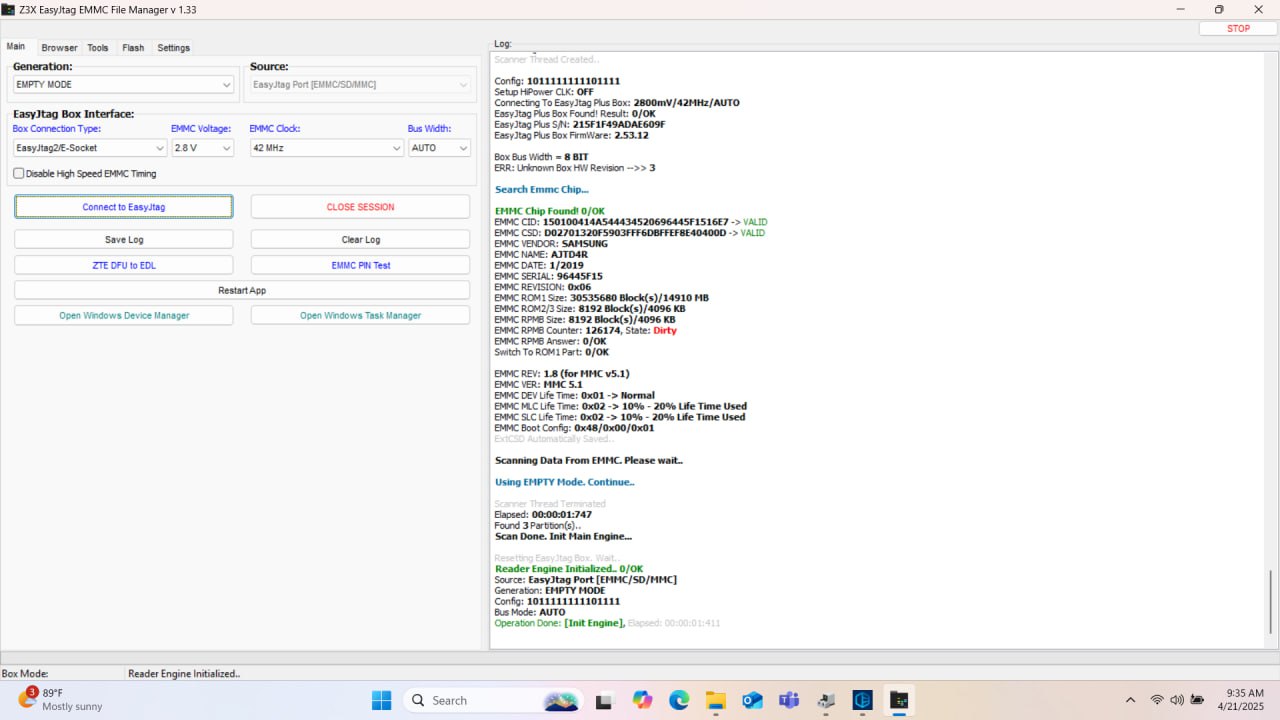
Task: Expand the Box Connection Type dropdown
Action: [90, 148]
